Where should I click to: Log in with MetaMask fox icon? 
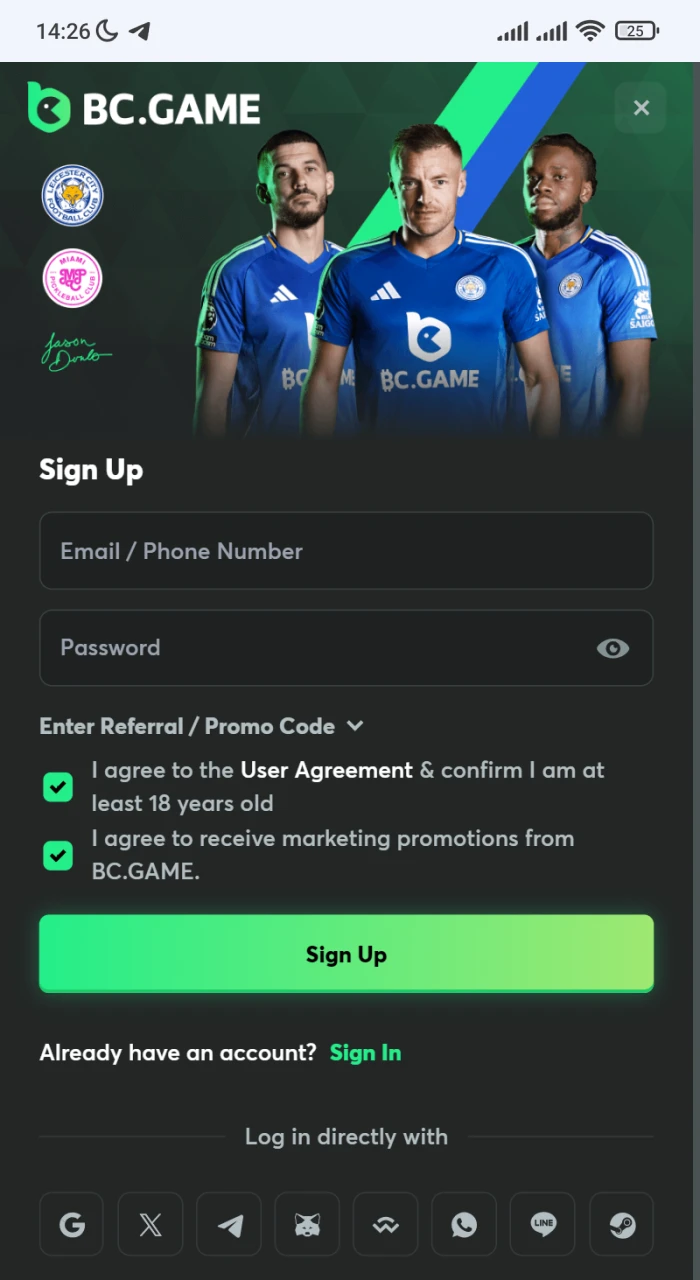click(x=307, y=1224)
